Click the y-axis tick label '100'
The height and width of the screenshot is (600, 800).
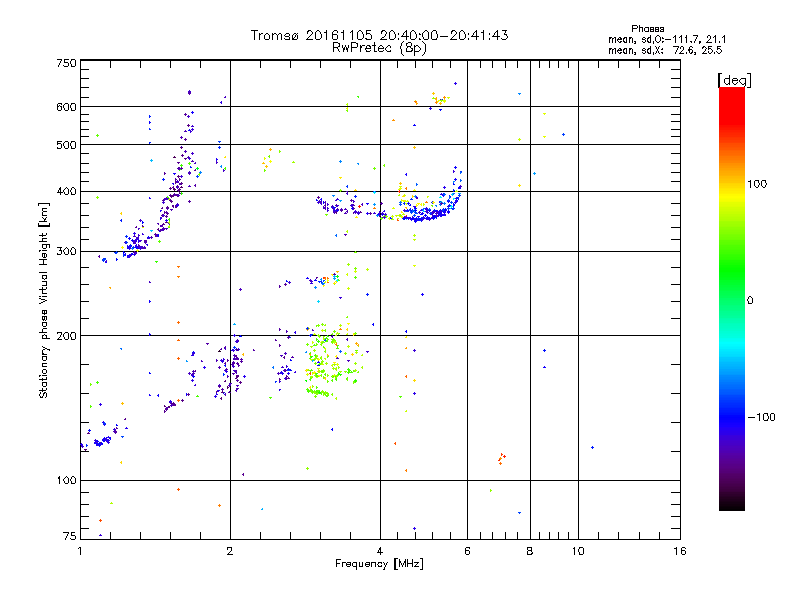pyautogui.click(x=66, y=481)
